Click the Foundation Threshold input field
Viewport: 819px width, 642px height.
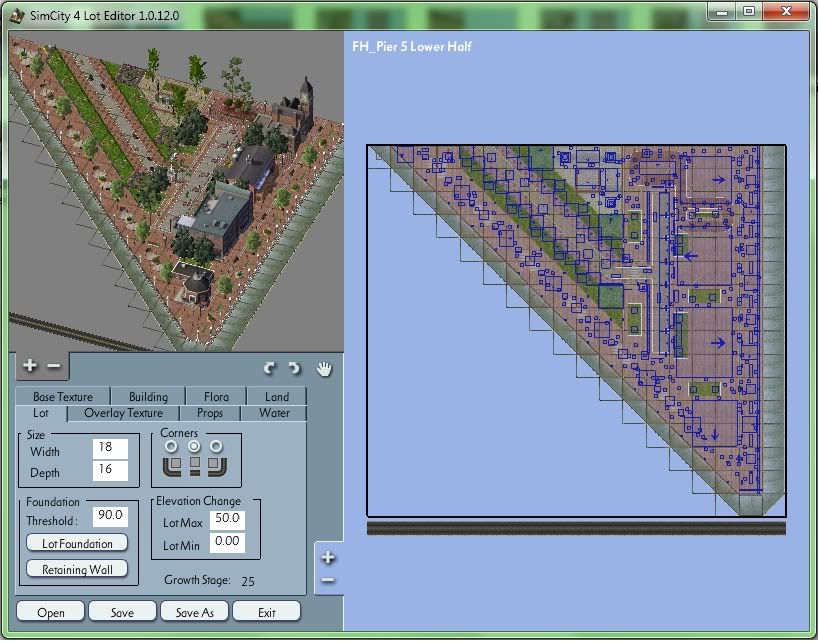point(110,516)
